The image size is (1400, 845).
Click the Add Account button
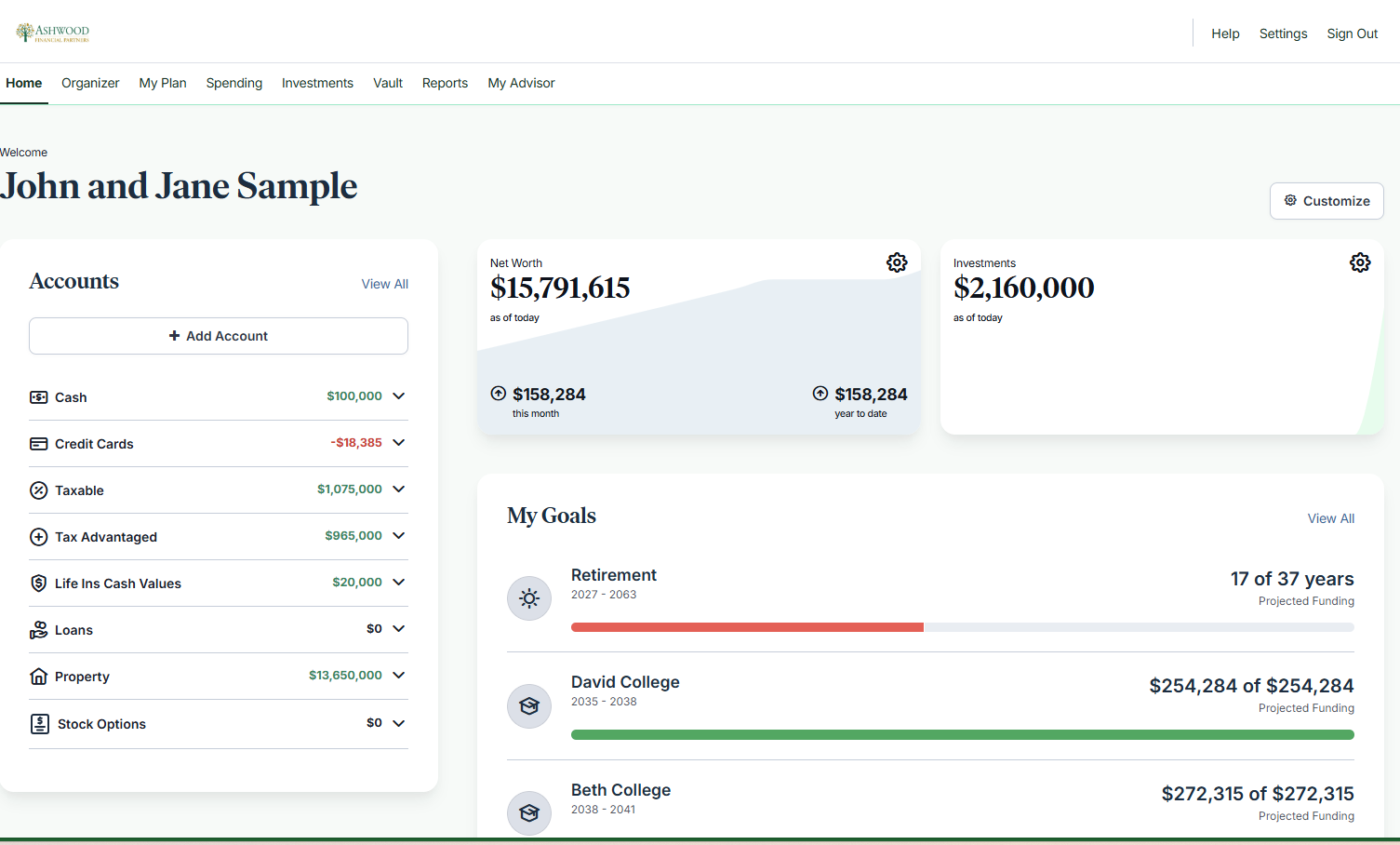click(x=218, y=335)
